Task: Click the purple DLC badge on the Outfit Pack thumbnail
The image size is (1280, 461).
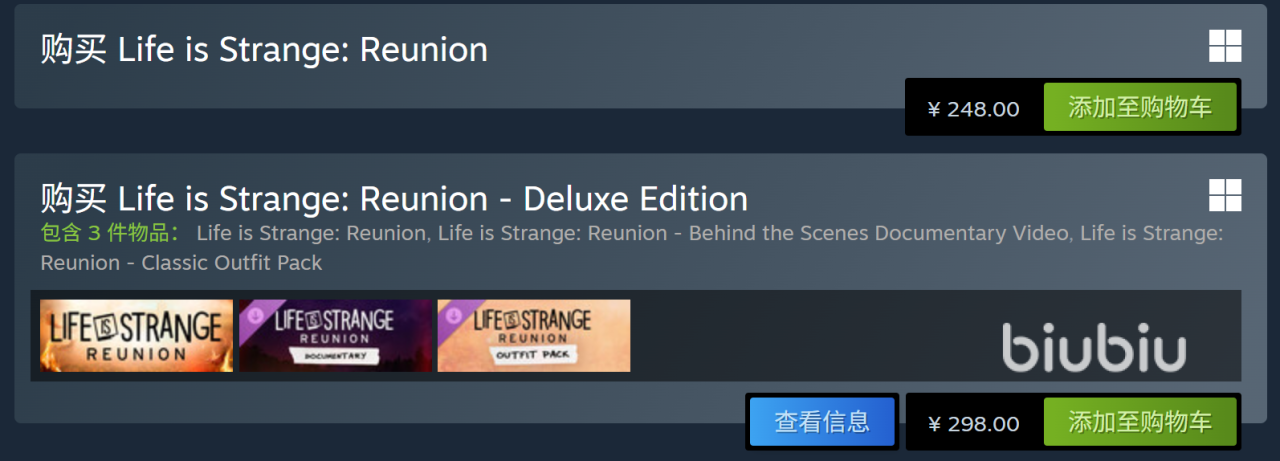Action: (x=452, y=315)
